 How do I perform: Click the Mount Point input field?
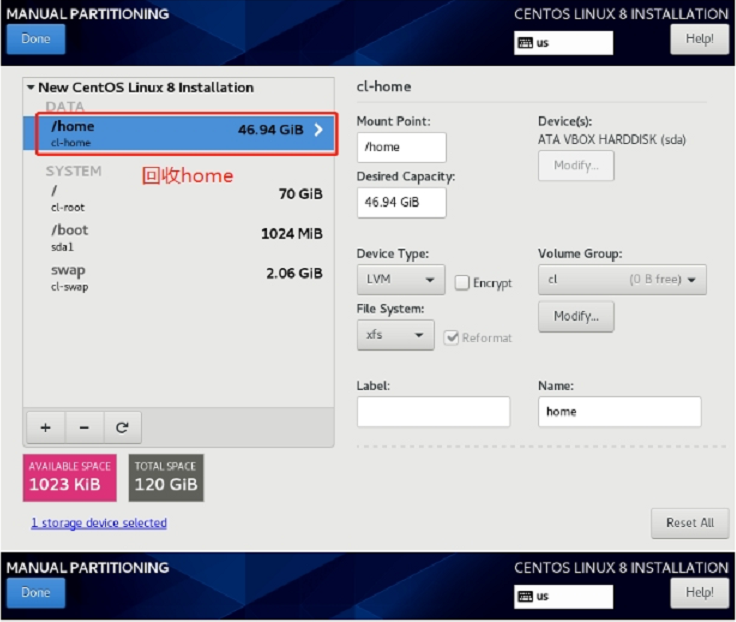pyautogui.click(x=401, y=147)
